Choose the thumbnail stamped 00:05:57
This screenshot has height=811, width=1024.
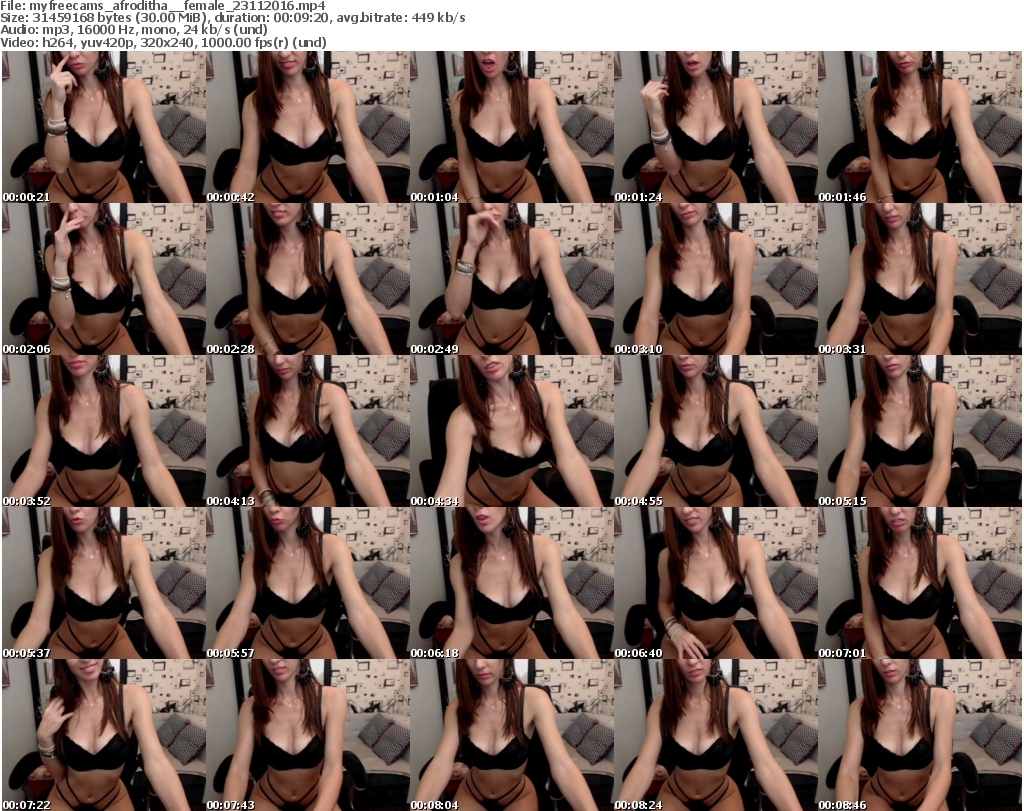point(308,583)
